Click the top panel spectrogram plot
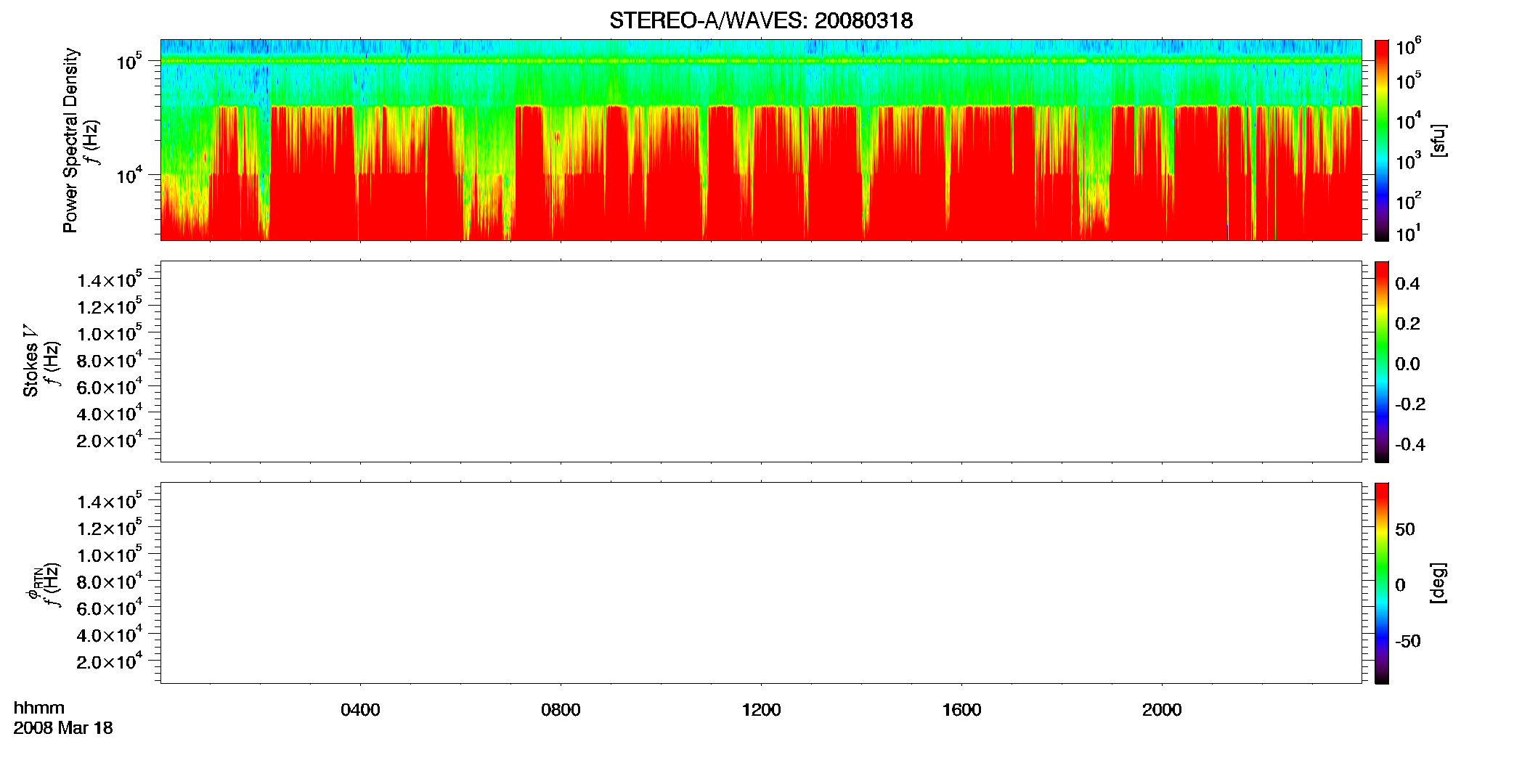This screenshot has width=1522, height=784. pos(761,139)
